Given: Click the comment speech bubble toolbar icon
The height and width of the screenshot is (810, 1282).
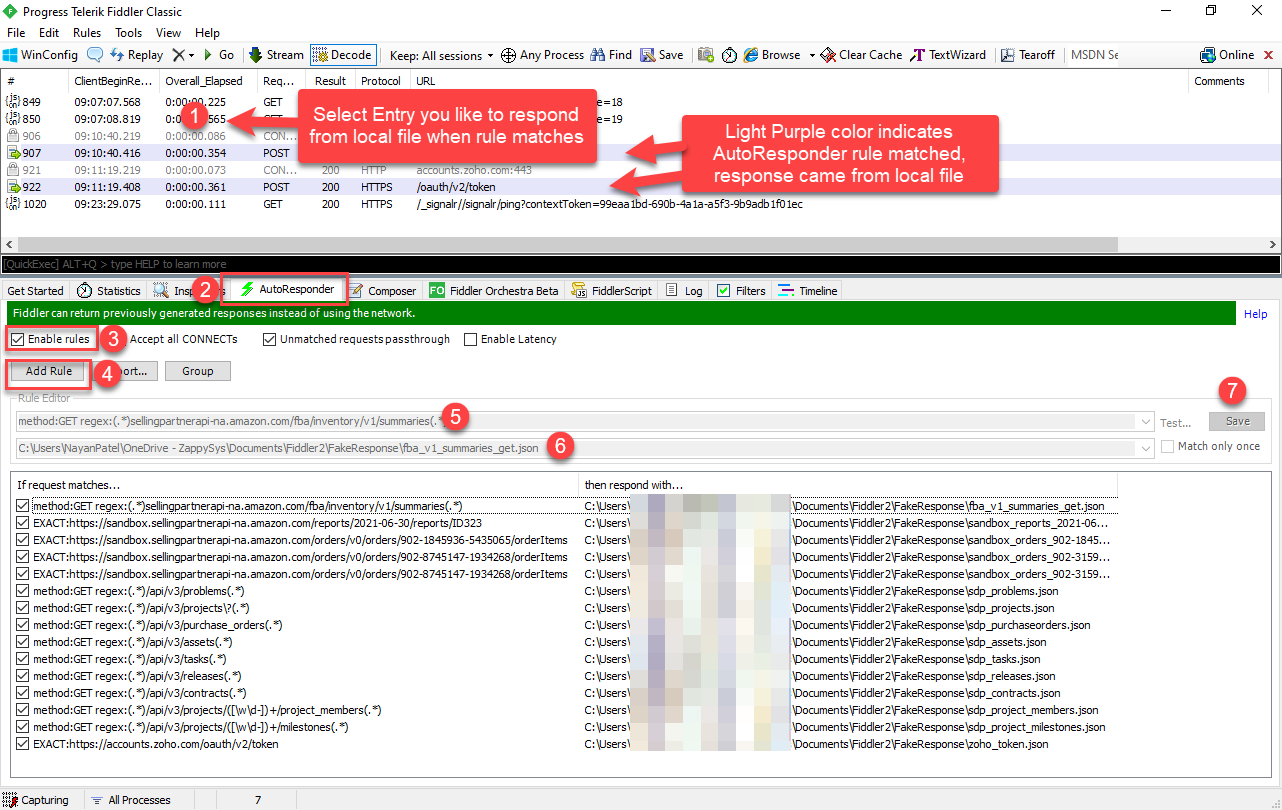Looking at the screenshot, I should point(95,55).
